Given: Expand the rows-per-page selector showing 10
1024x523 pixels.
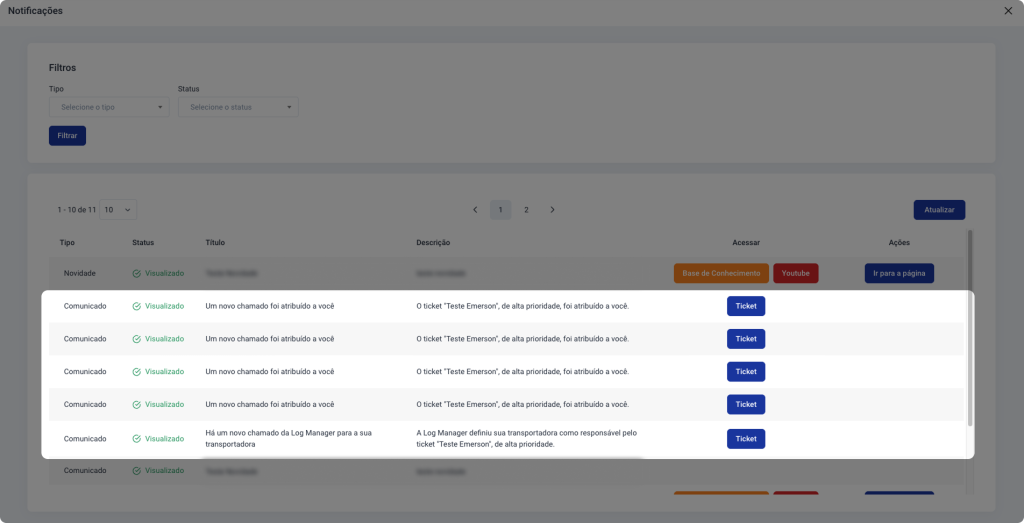Looking at the screenshot, I should click(118, 210).
